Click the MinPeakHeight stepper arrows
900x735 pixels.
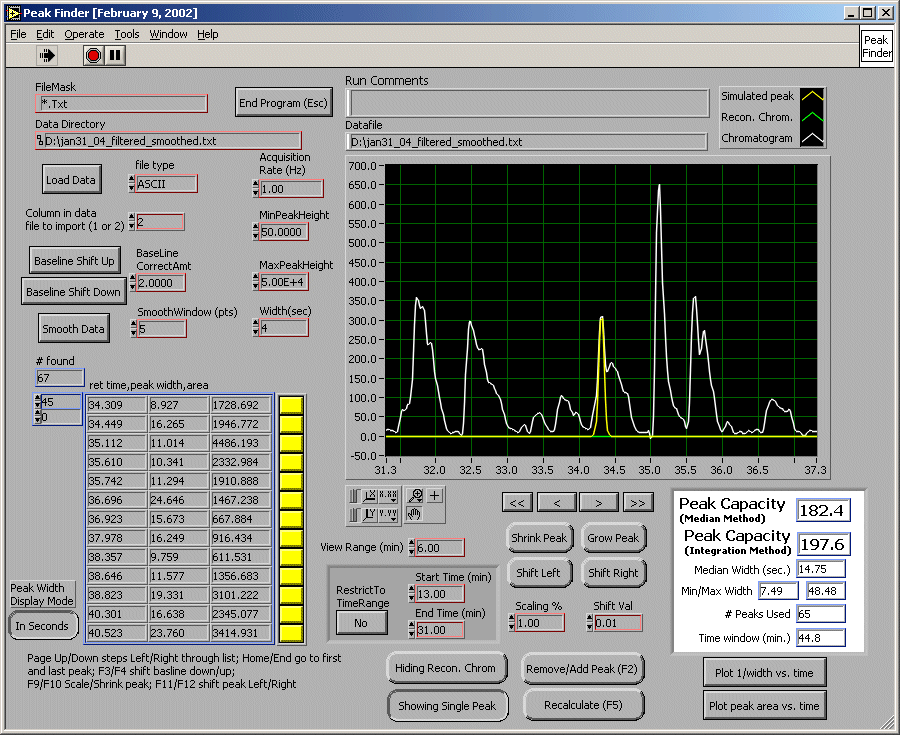tap(255, 232)
